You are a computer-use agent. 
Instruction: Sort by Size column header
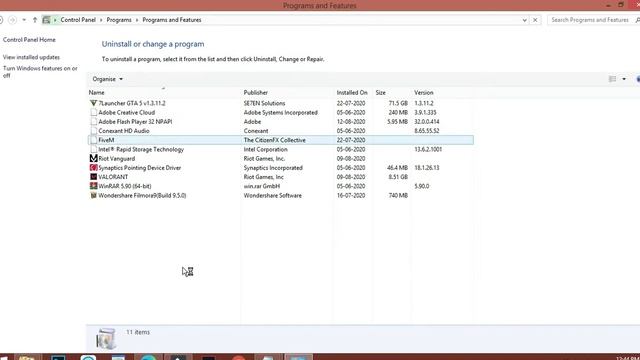[380, 93]
